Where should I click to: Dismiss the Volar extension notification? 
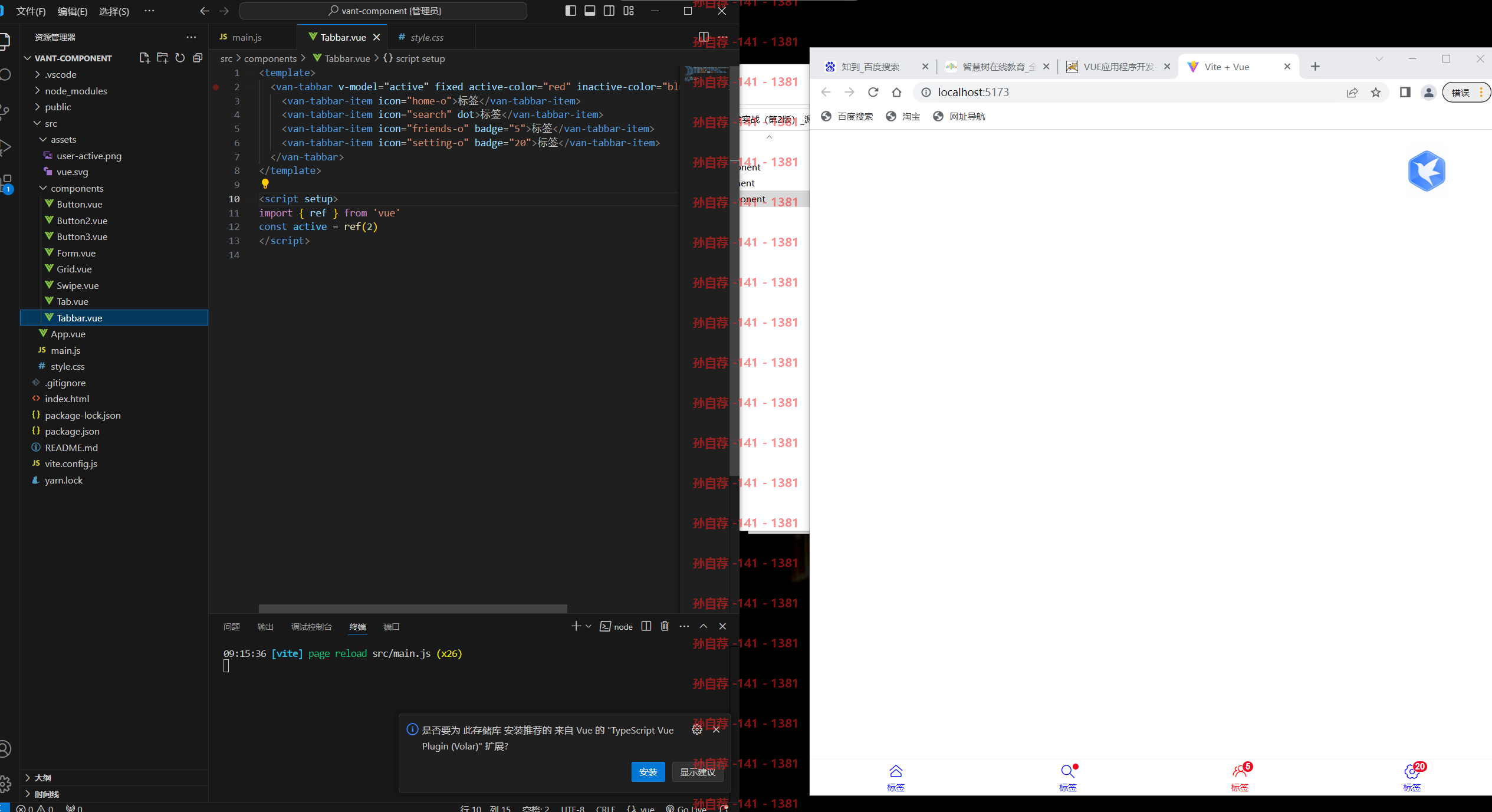click(x=716, y=729)
